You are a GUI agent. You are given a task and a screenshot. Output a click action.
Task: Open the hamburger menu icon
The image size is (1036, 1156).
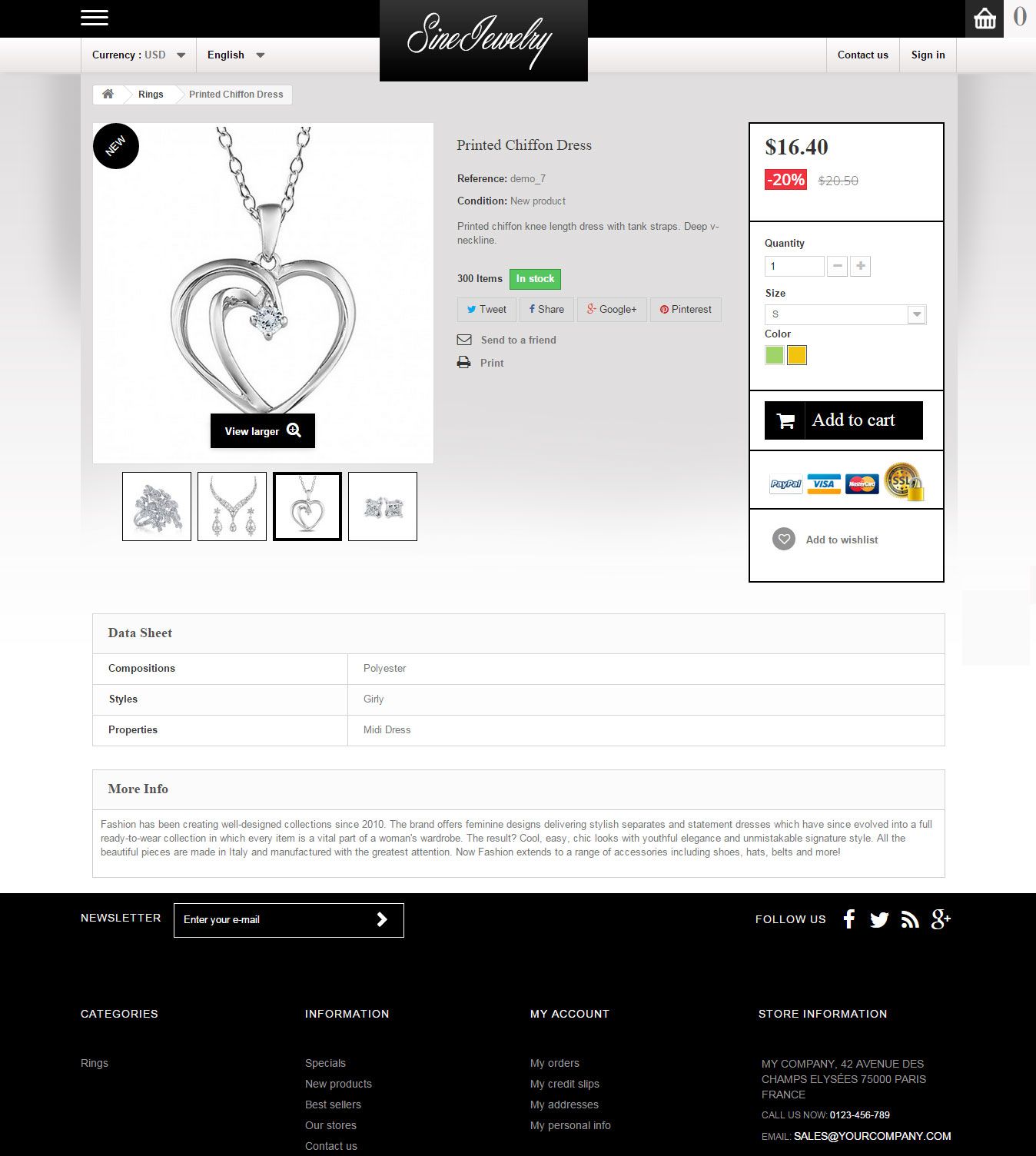coord(95,18)
